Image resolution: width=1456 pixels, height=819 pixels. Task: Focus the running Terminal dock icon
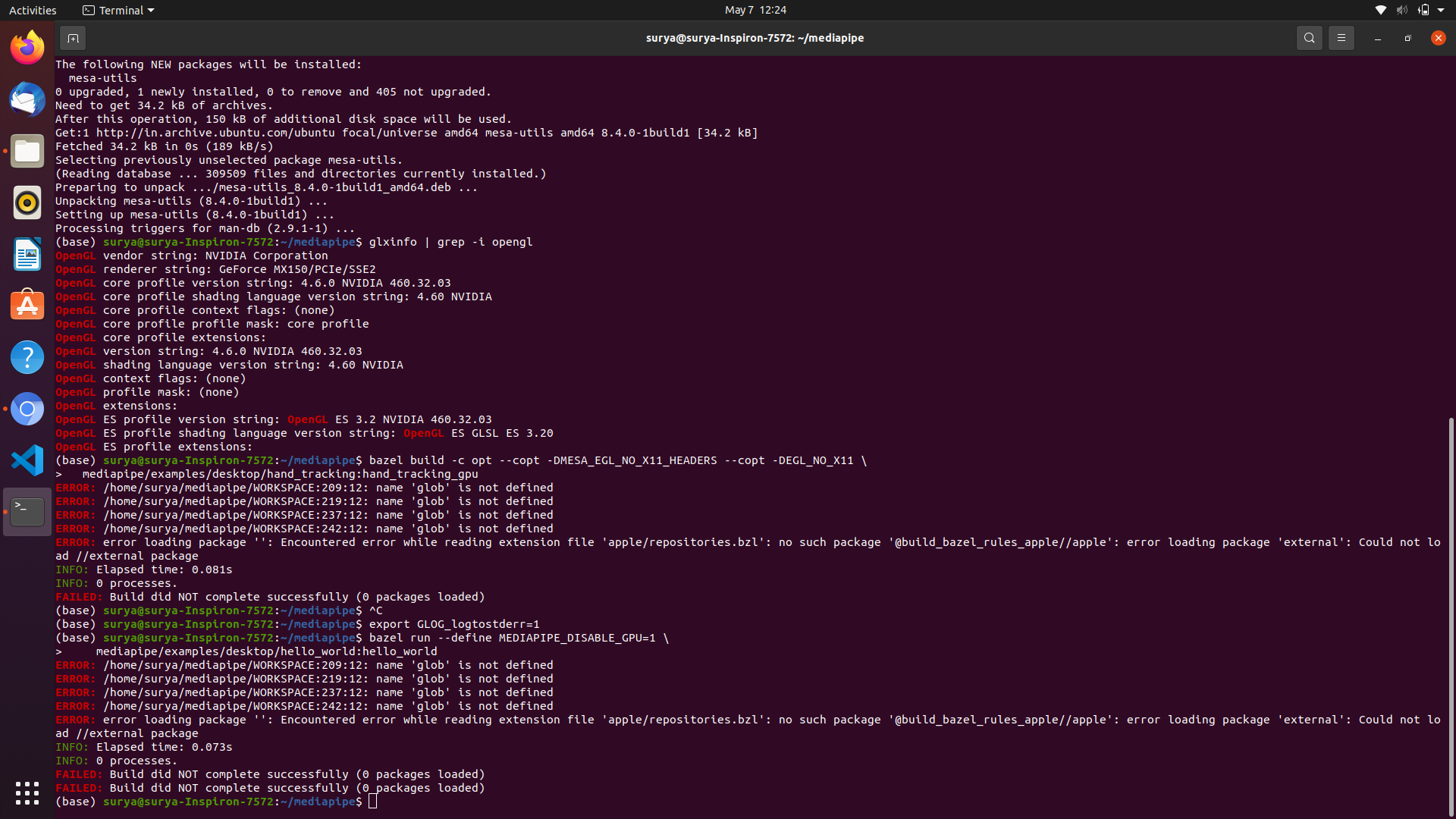pyautogui.click(x=27, y=510)
